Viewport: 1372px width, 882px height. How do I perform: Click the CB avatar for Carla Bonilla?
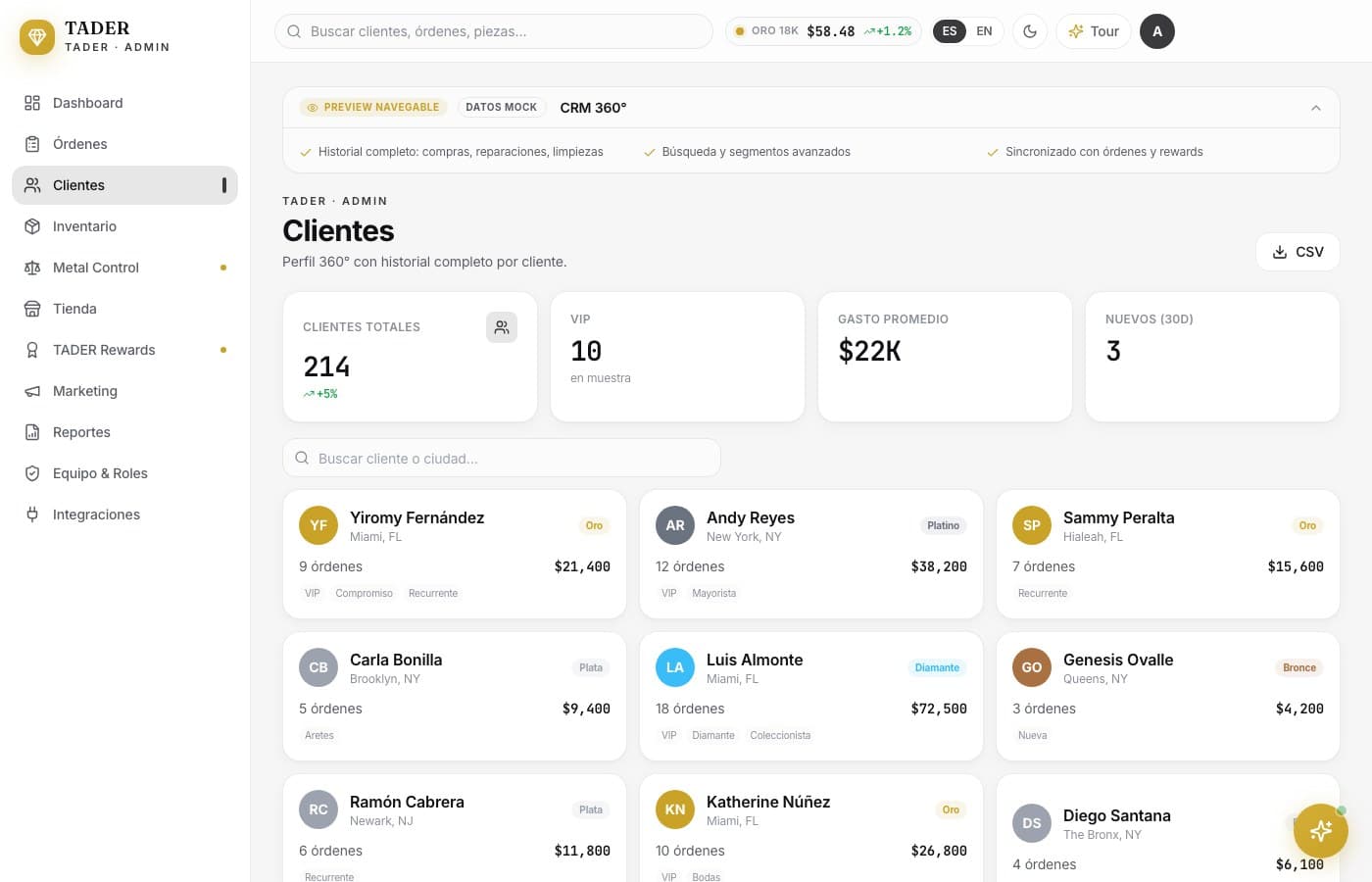pos(318,667)
